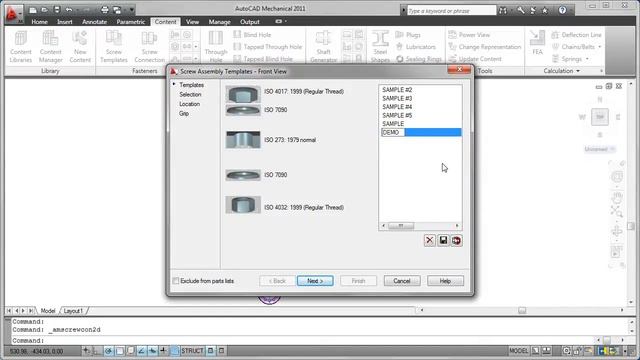Select Grip step in dialog sidebar
This screenshot has width=640, height=360.
pos(184,113)
